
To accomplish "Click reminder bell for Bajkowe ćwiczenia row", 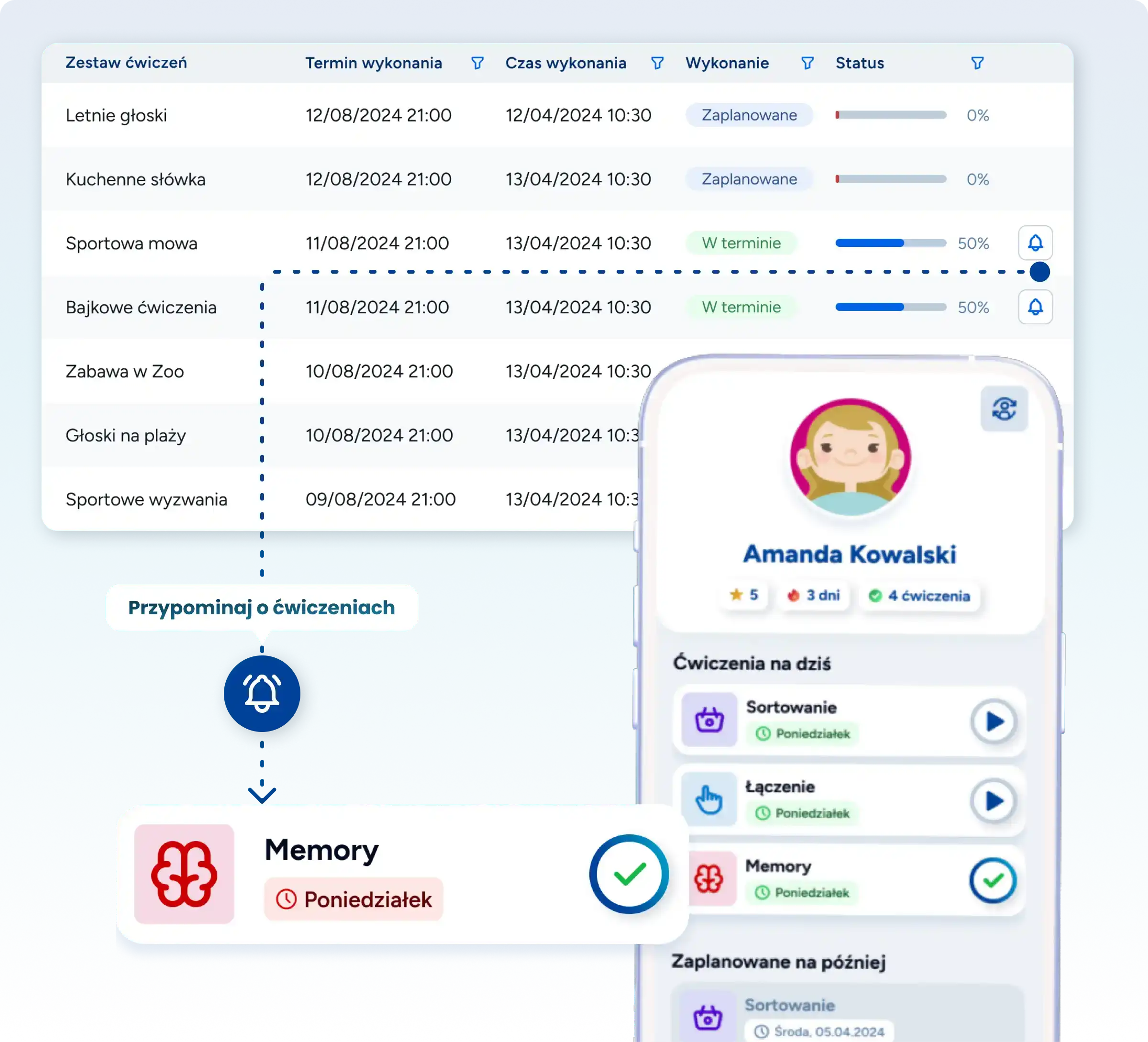I will (1035, 307).
